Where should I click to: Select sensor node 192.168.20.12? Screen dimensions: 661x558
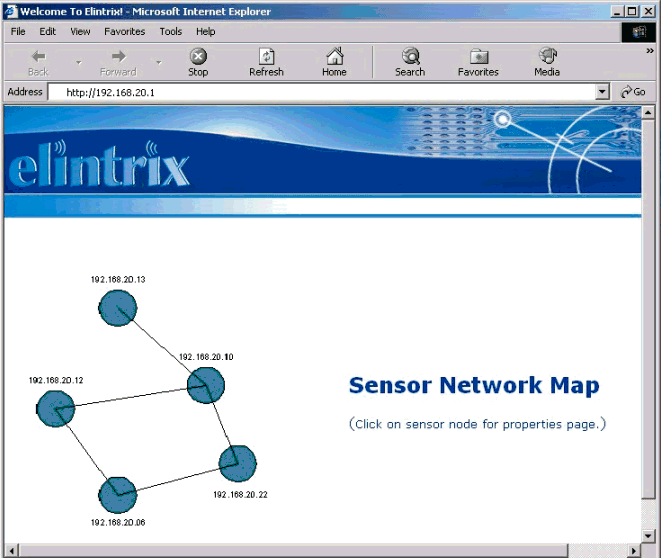tap(56, 407)
